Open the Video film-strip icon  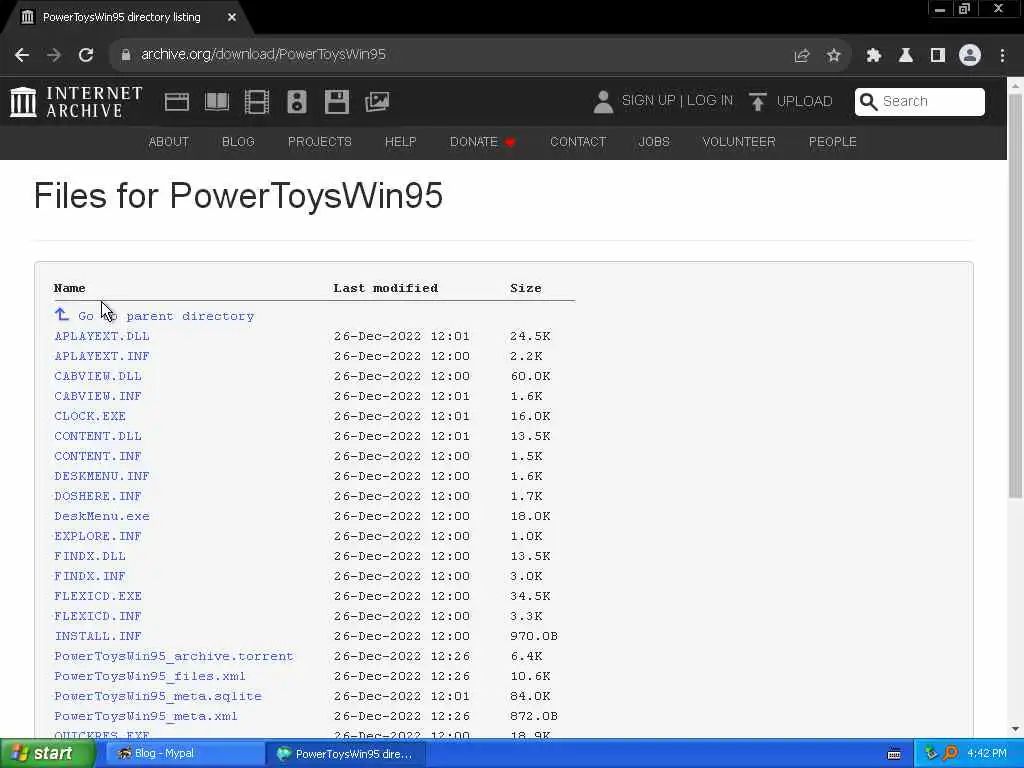(257, 102)
